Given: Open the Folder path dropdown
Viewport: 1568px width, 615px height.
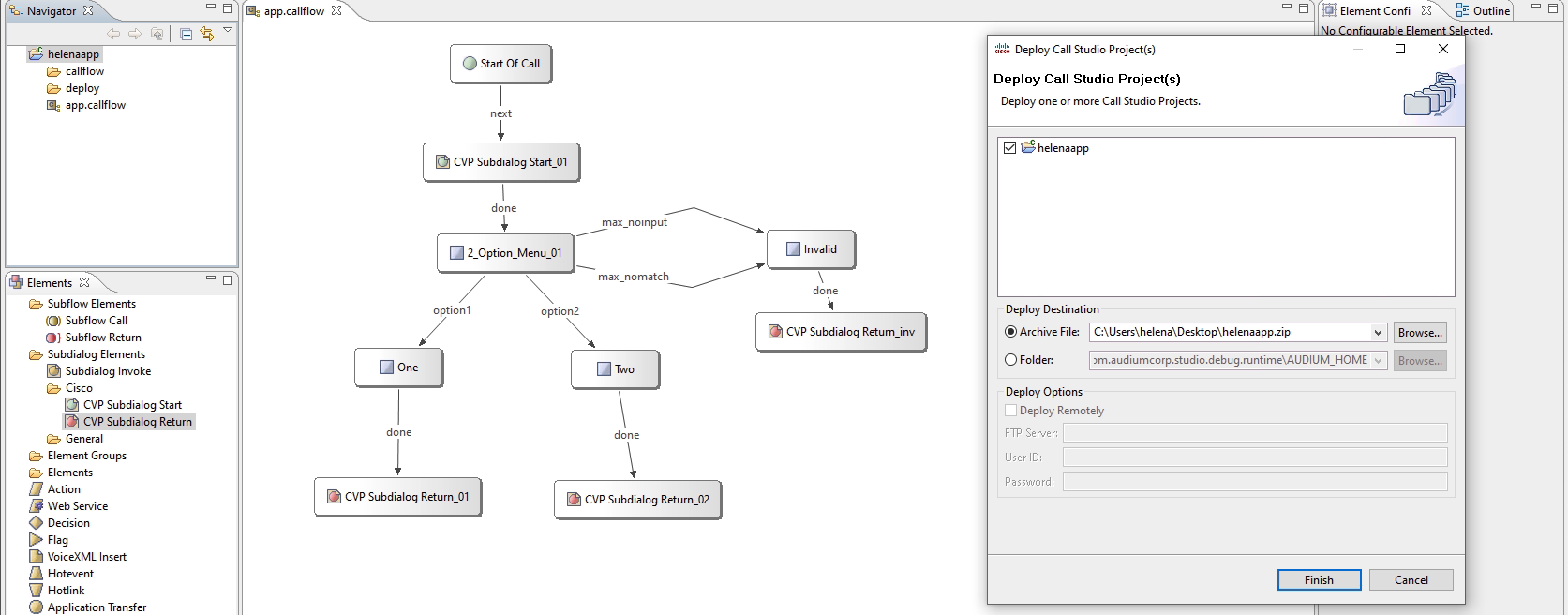Looking at the screenshot, I should [1378, 361].
